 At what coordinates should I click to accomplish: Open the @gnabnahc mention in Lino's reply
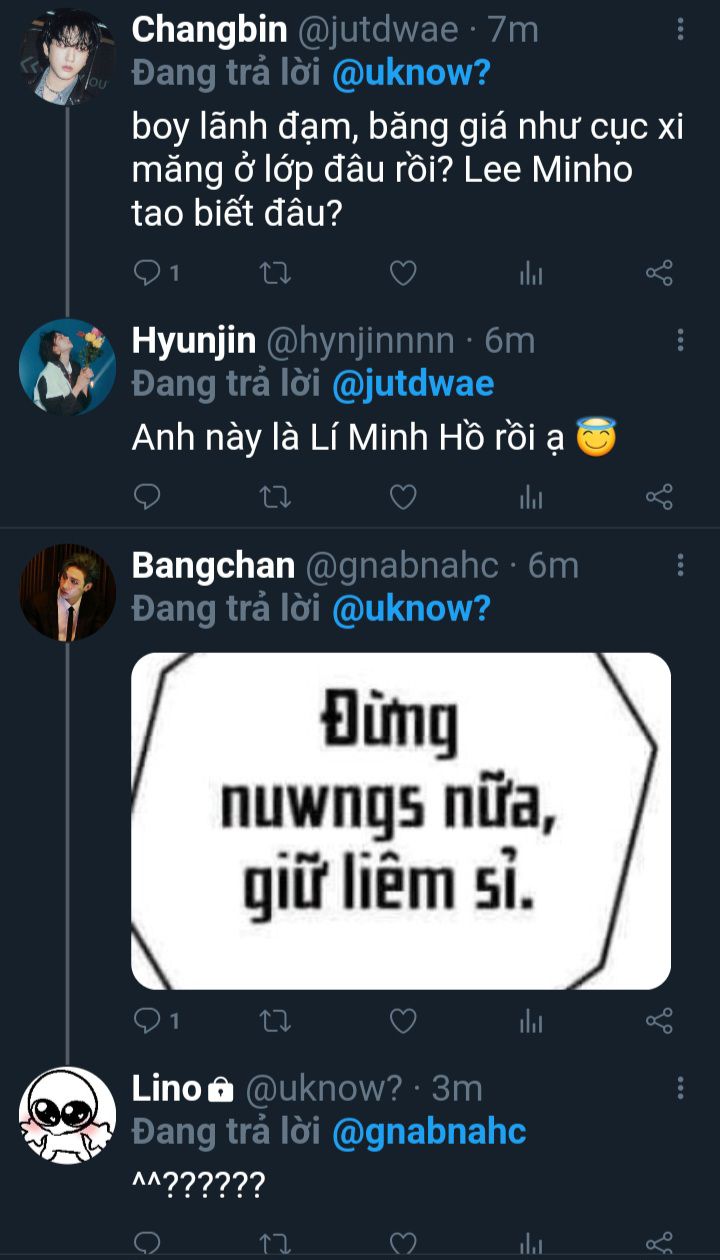[x=428, y=1132]
